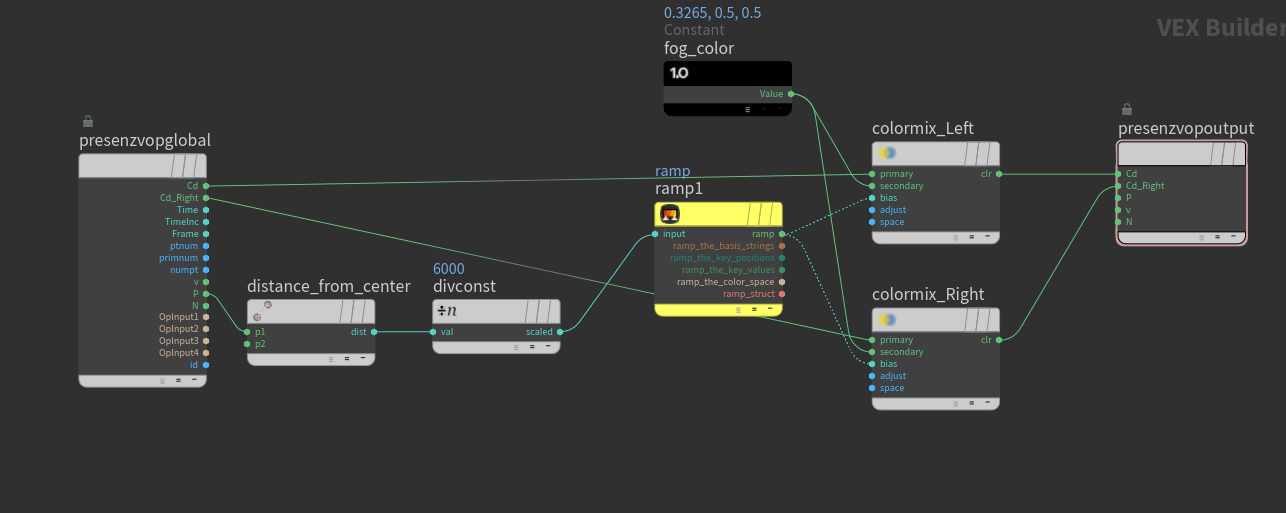Click the p1 input port on distance_from_center
This screenshot has height=513, width=1286.
pyautogui.click(x=247, y=332)
